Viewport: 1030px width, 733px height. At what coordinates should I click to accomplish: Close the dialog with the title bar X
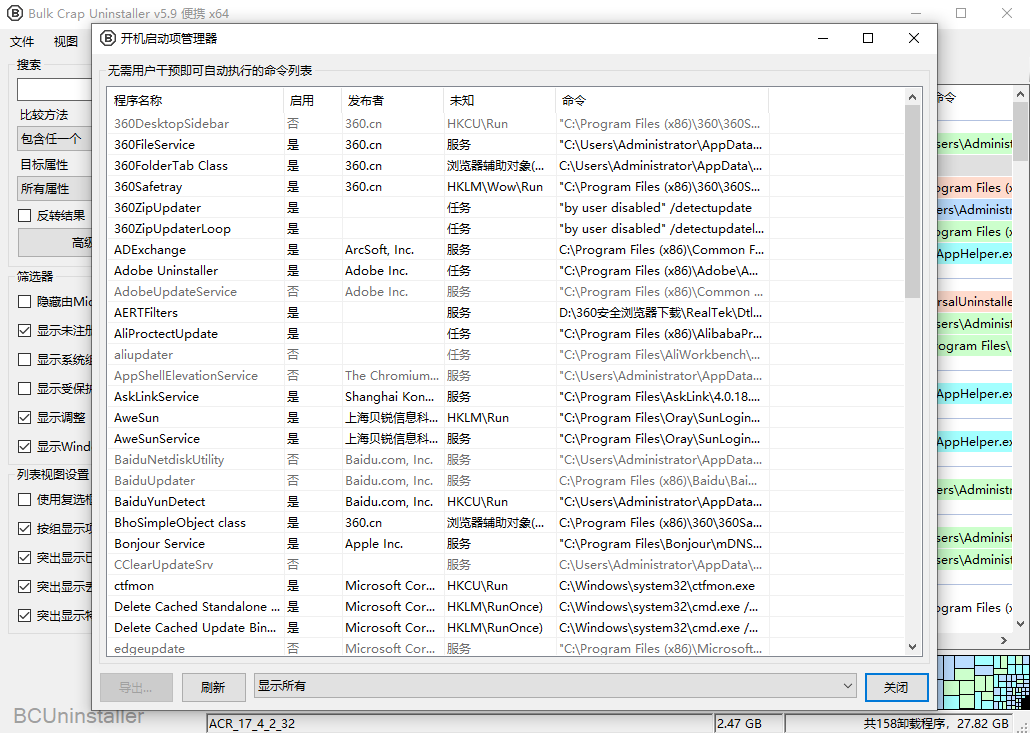click(x=914, y=38)
